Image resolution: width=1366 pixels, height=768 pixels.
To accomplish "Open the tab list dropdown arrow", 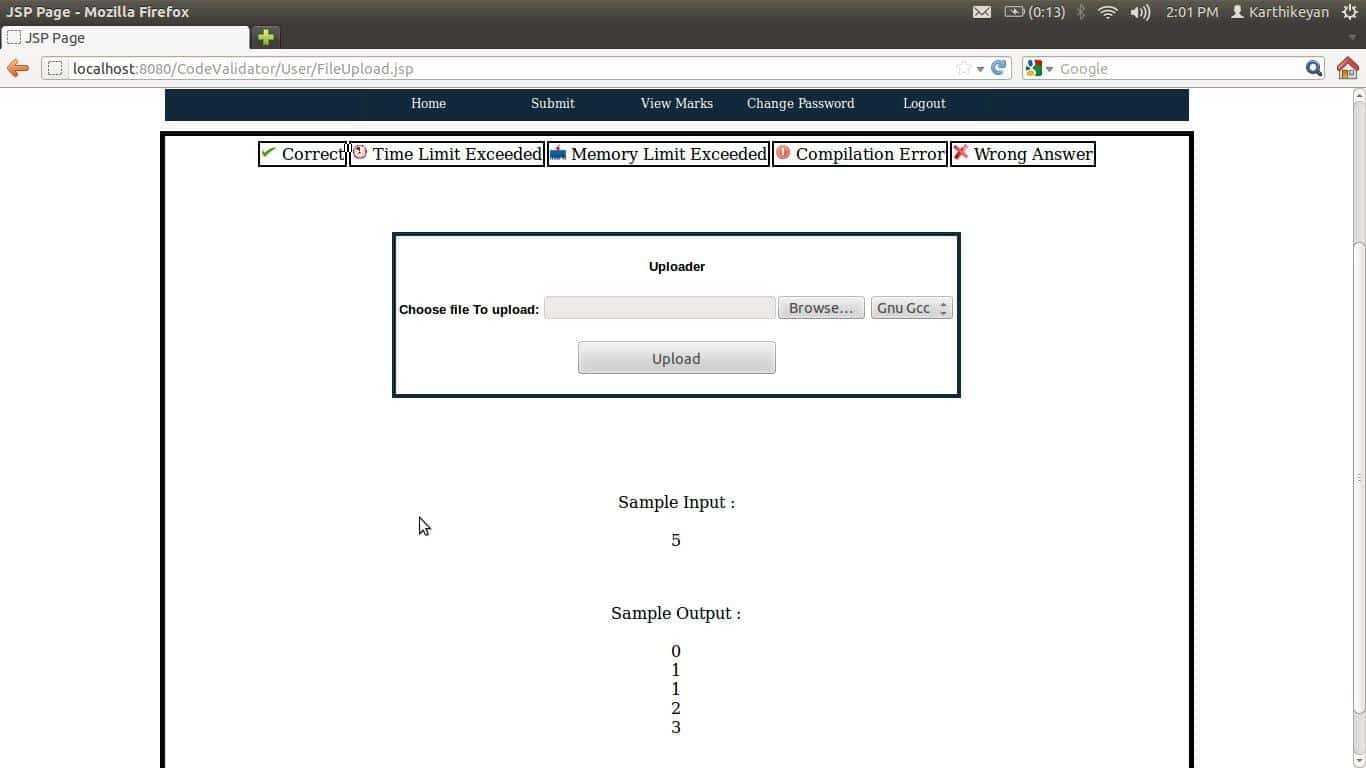I will [1352, 38].
